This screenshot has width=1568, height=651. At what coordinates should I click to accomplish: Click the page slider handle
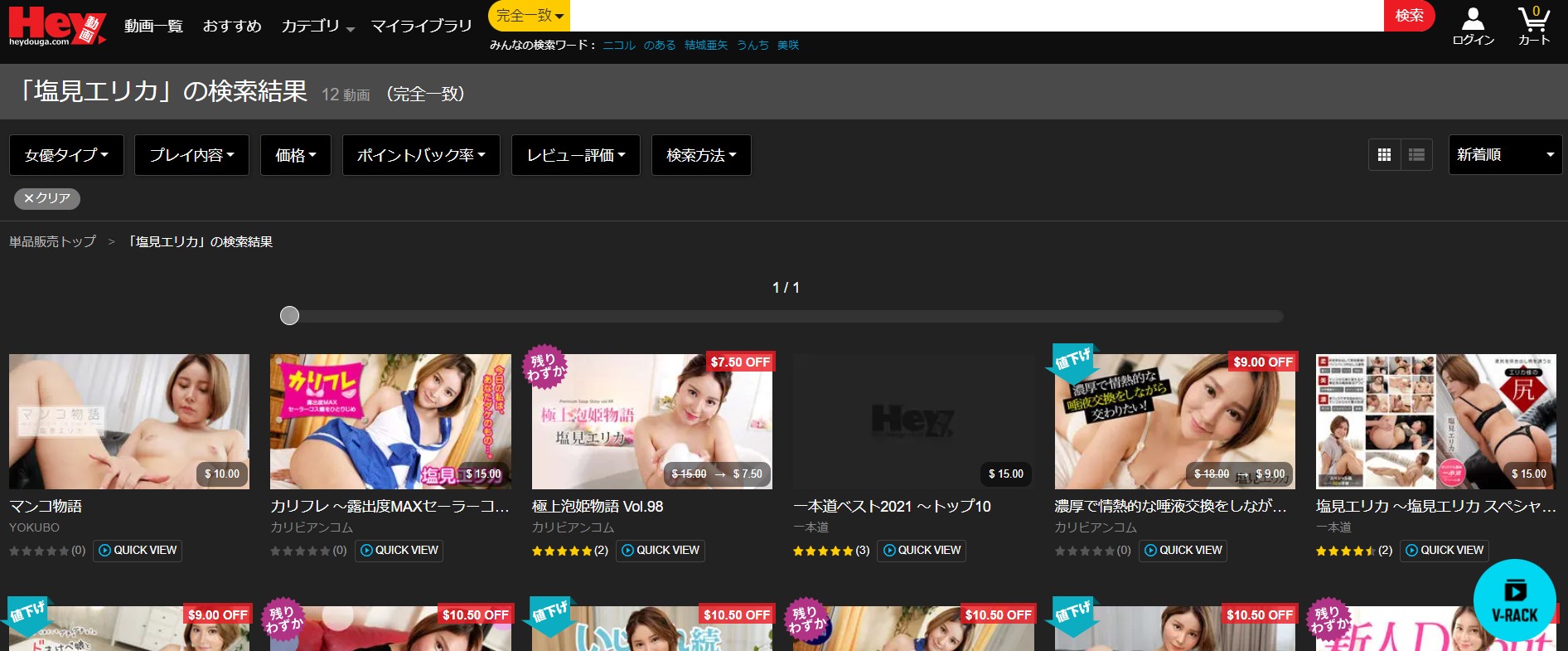click(289, 316)
